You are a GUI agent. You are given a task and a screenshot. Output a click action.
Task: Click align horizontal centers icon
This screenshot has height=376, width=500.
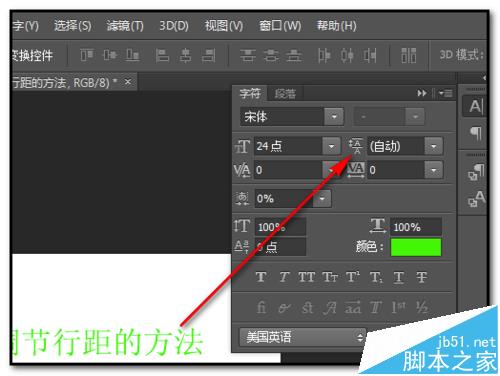(185, 55)
